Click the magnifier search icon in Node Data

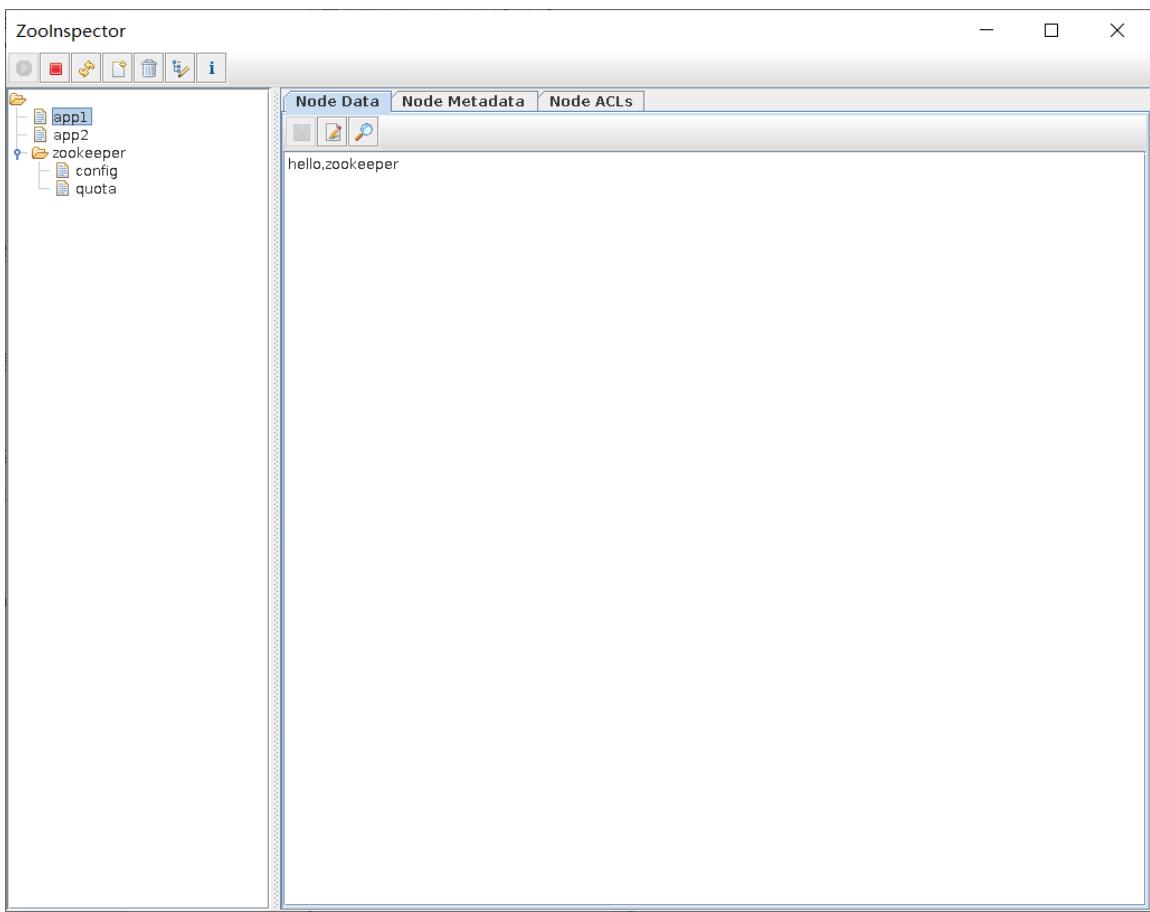364,132
